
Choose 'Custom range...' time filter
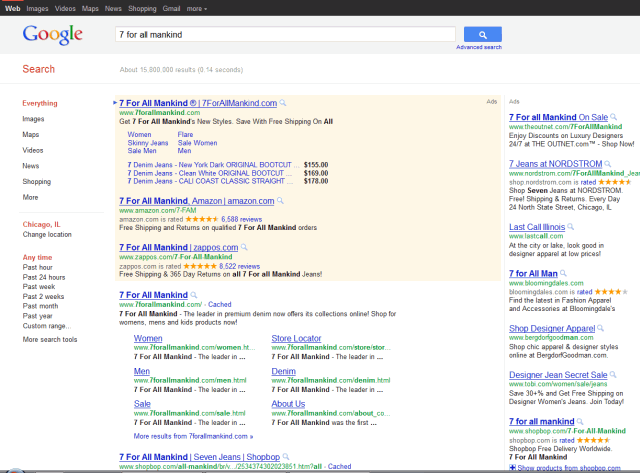tap(48, 326)
